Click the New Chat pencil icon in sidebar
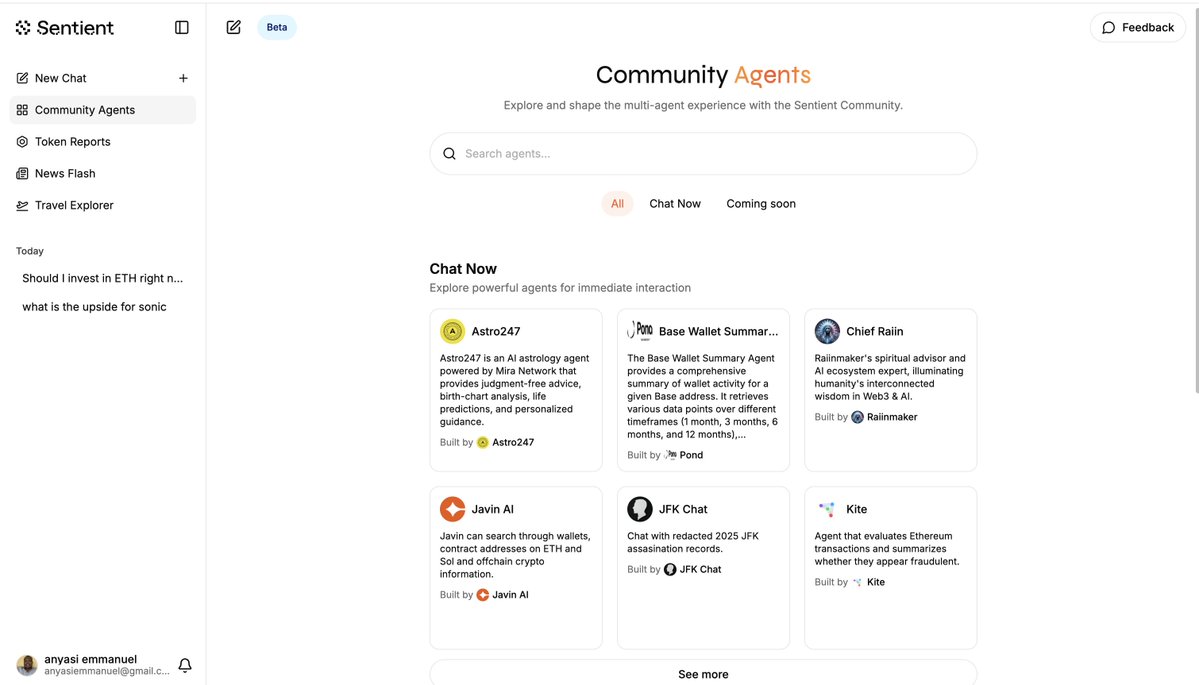The width and height of the screenshot is (1199, 685). 22,78
